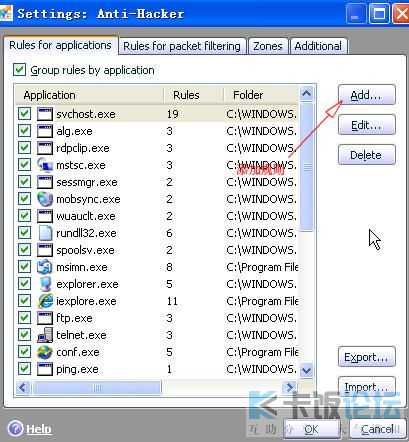Uncheck the alg.exe rule checkbox
This screenshot has width=409, height=442.
(x=24, y=131)
